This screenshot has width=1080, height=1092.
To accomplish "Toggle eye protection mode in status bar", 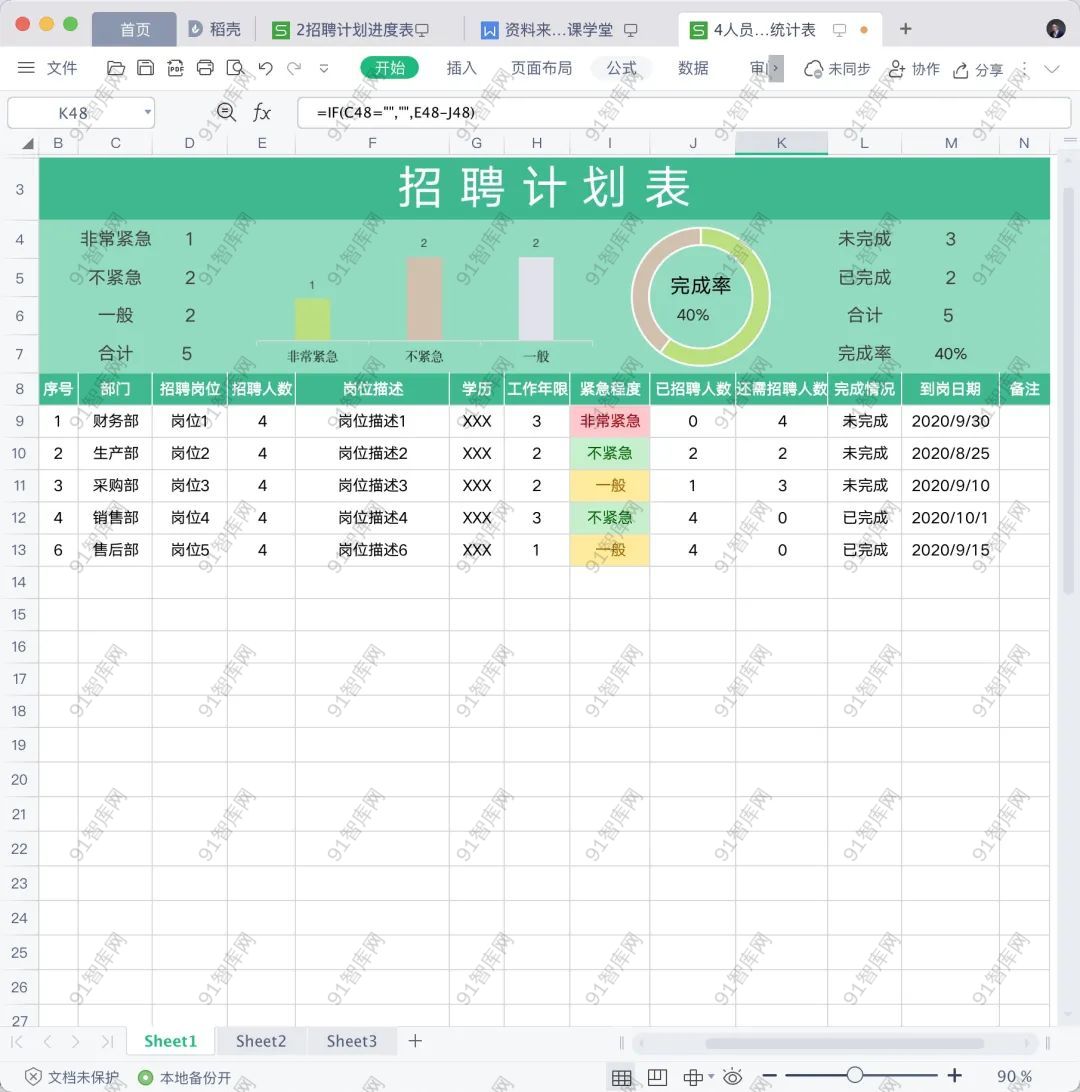I will click(x=733, y=1076).
